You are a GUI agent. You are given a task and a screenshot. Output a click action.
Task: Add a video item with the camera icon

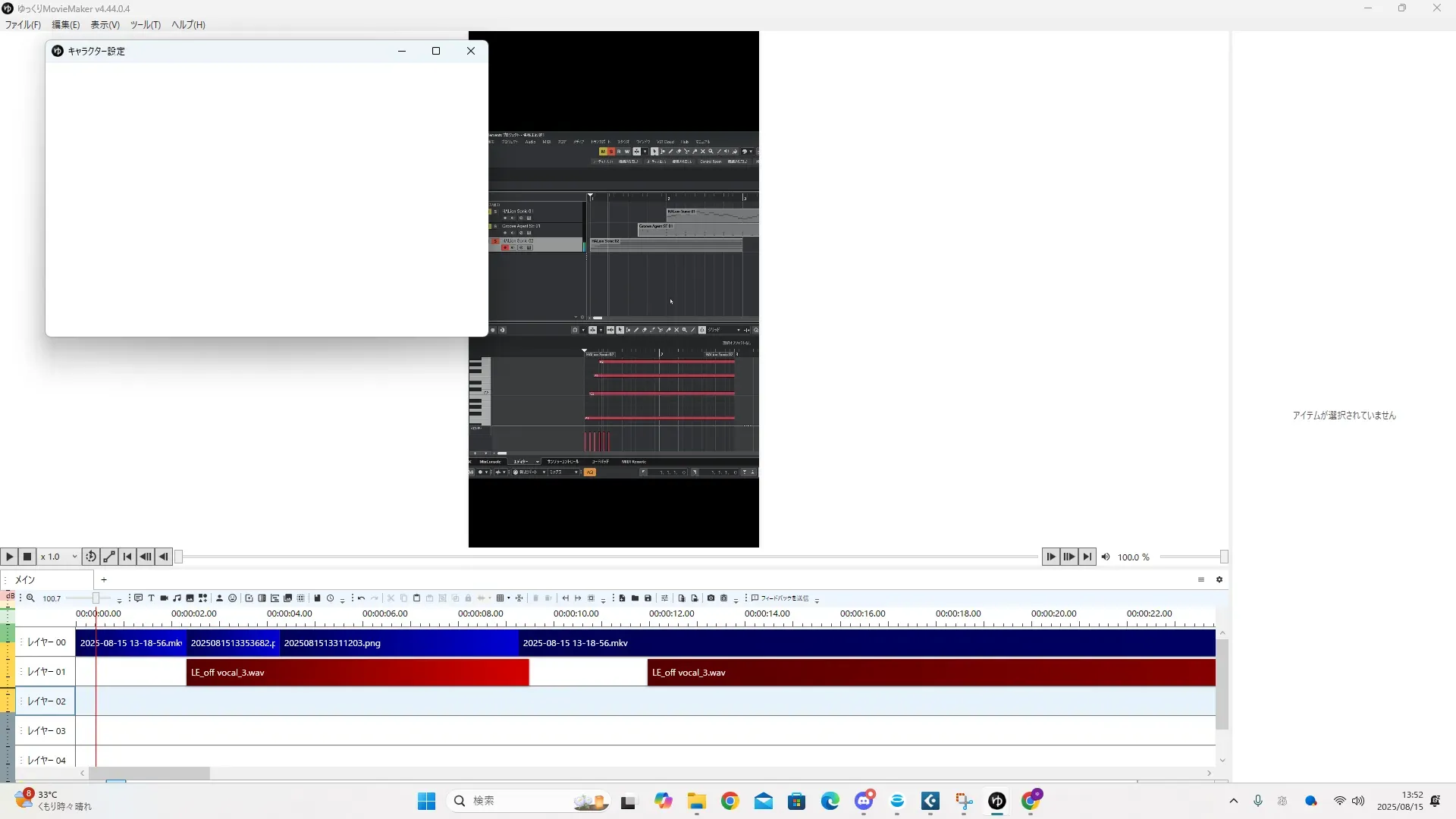tap(164, 598)
